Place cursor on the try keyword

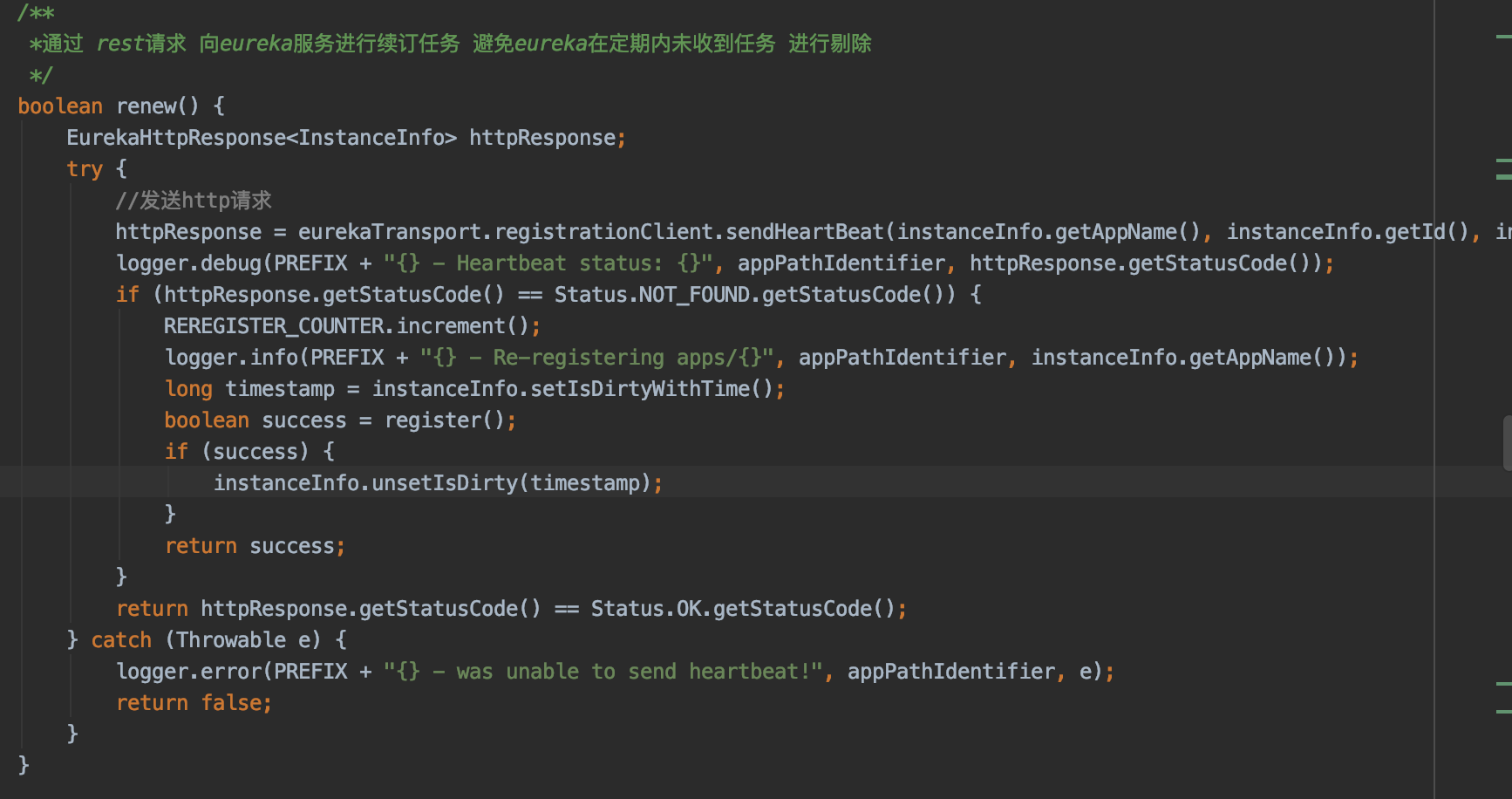[x=85, y=169]
